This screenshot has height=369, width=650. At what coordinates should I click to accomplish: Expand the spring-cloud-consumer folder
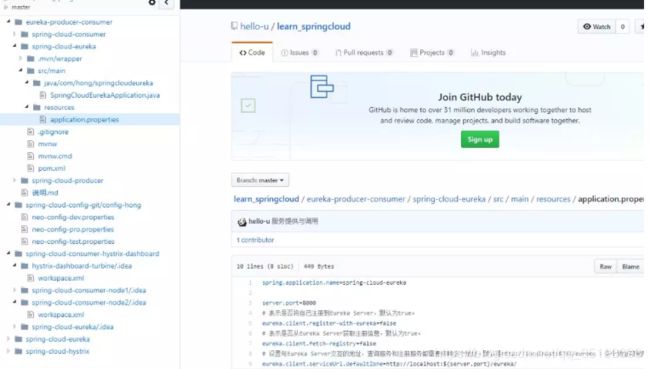point(15,34)
